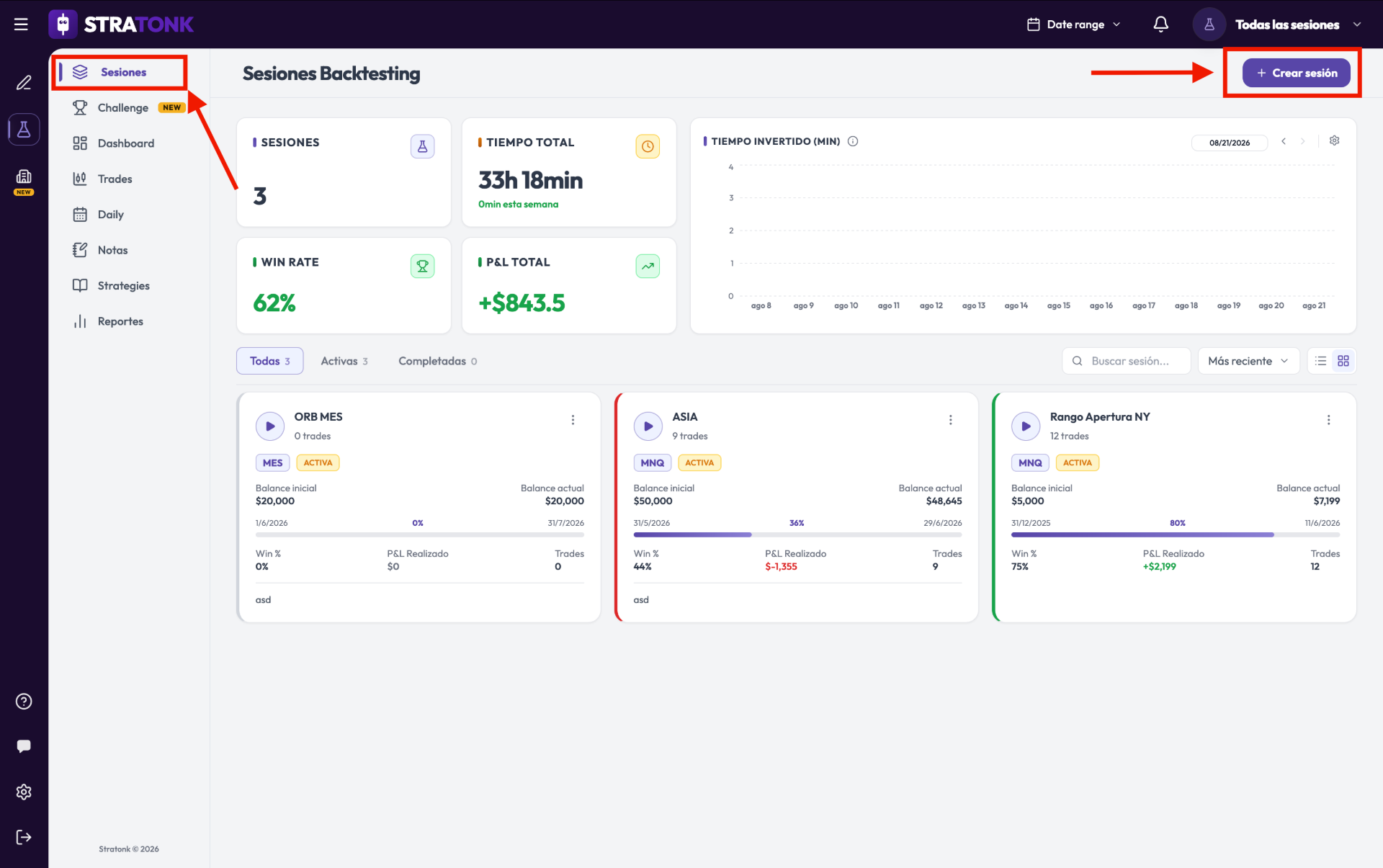Click the logout icon
Image resolution: width=1383 pixels, height=868 pixels.
(24, 837)
